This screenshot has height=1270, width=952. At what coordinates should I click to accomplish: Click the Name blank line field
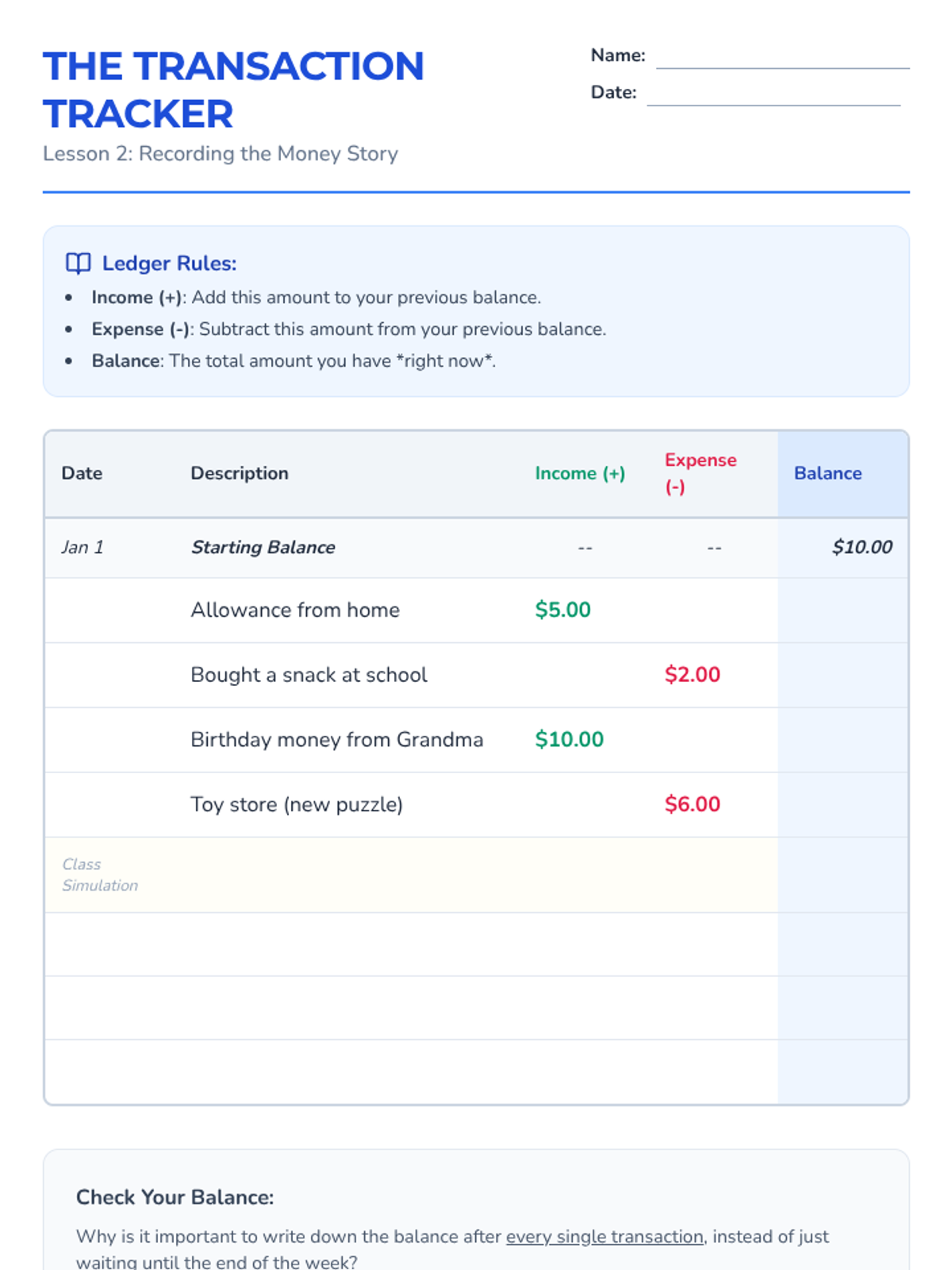tap(781, 57)
